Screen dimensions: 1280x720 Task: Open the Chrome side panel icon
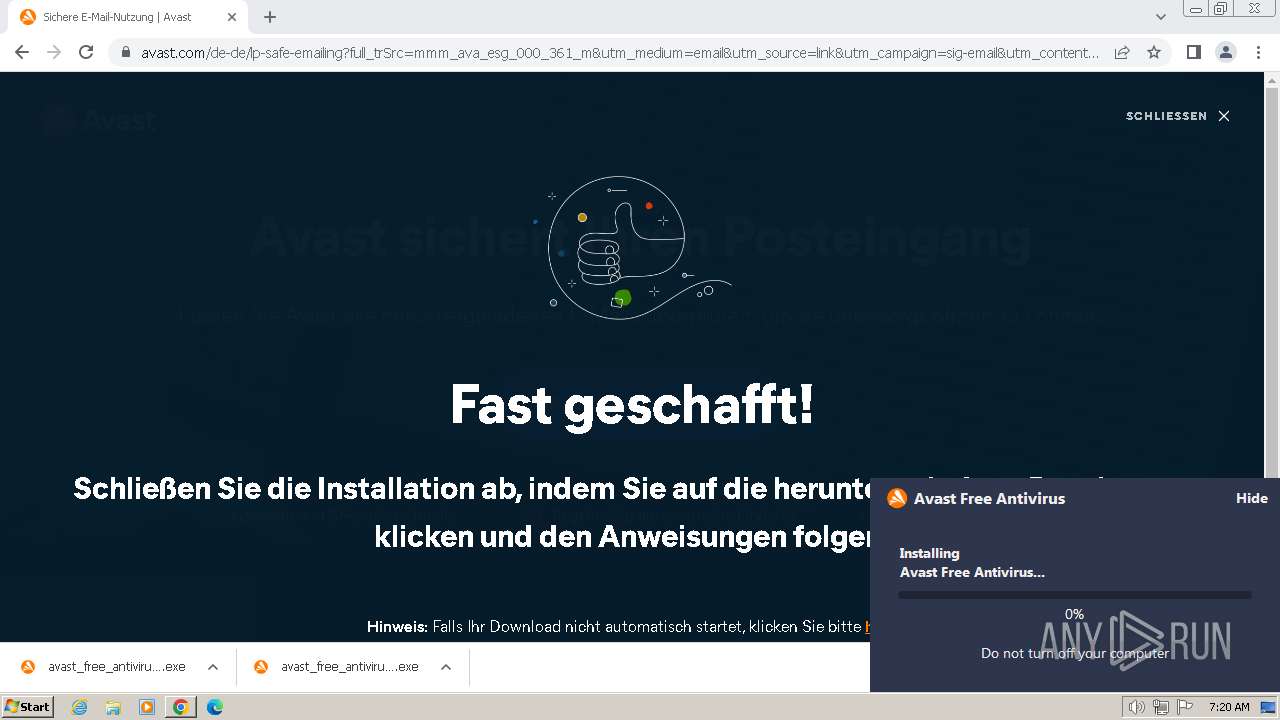[1193, 52]
